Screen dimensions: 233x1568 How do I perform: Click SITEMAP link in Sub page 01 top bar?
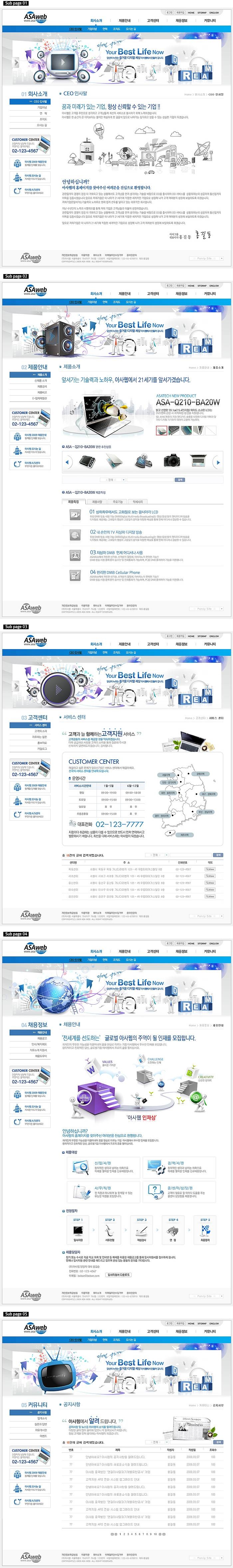[202, 12]
